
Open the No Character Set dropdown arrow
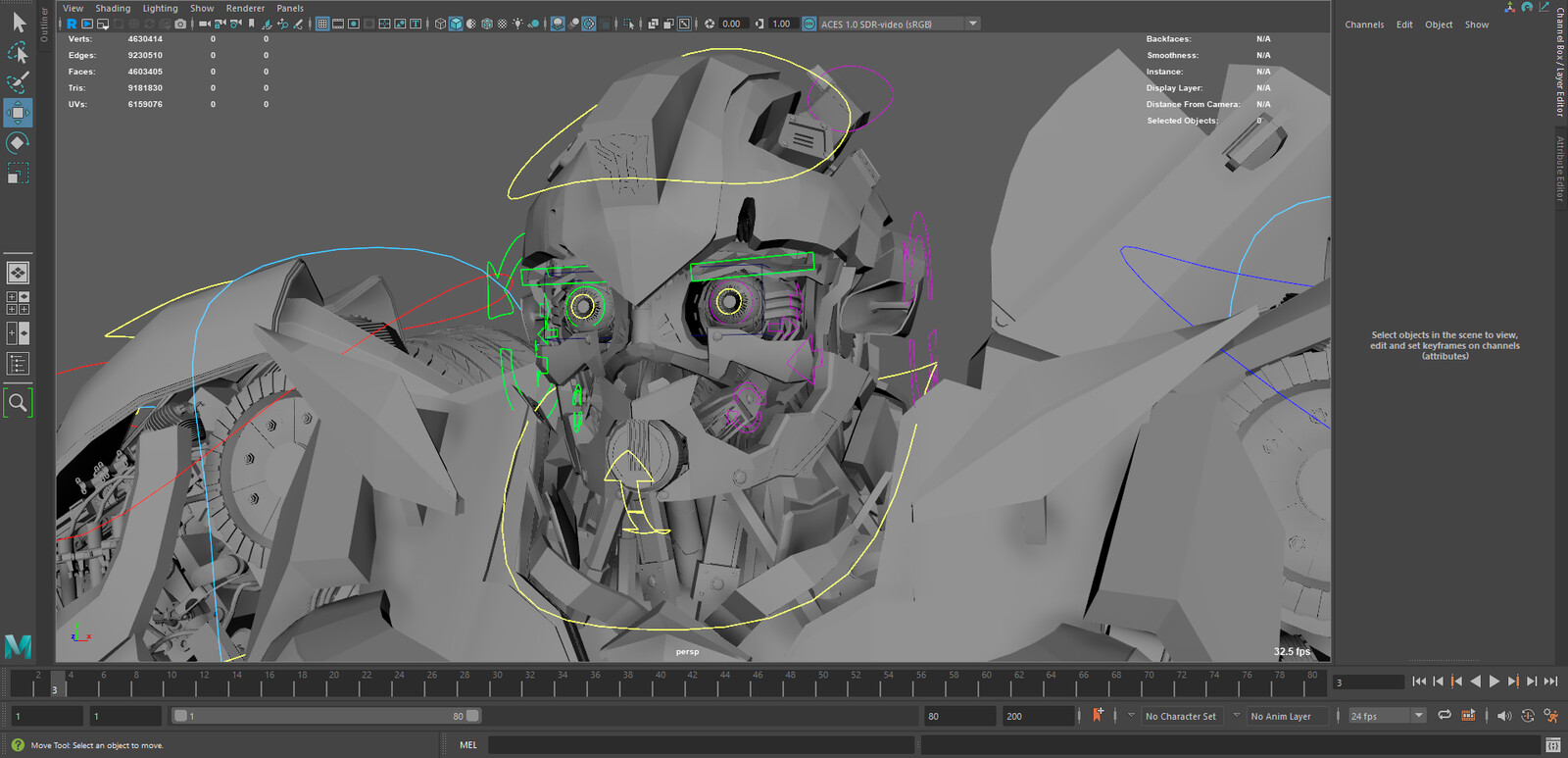tap(1131, 715)
